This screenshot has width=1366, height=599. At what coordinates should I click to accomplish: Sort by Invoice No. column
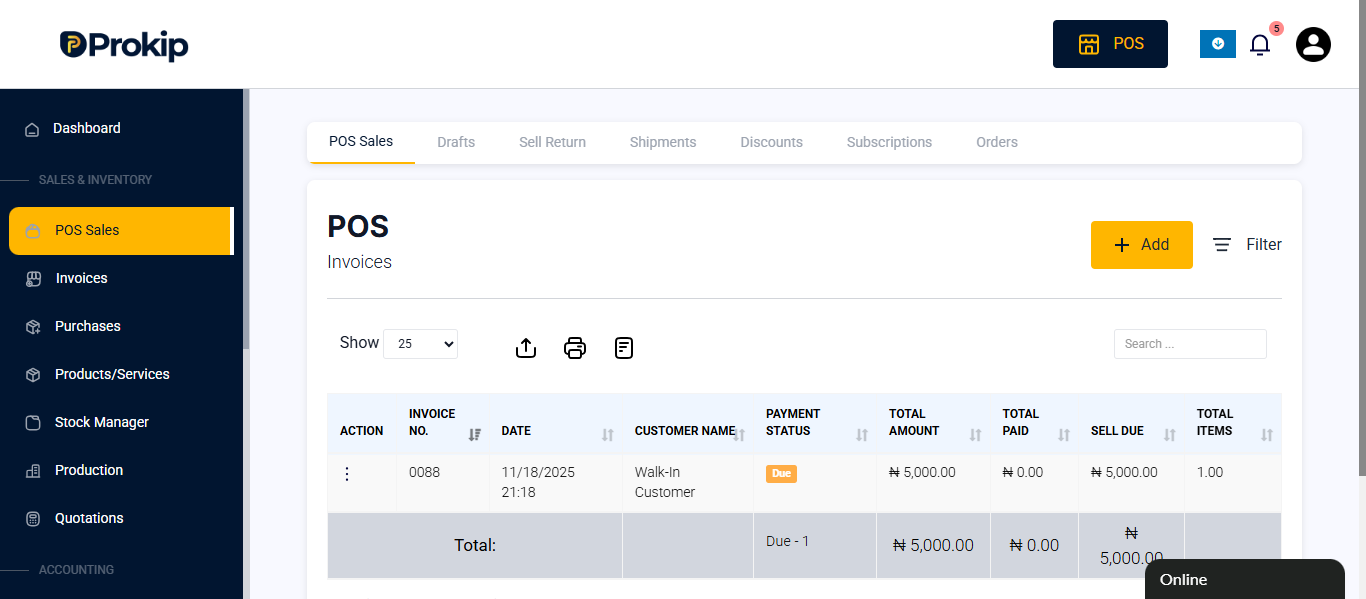coord(443,423)
